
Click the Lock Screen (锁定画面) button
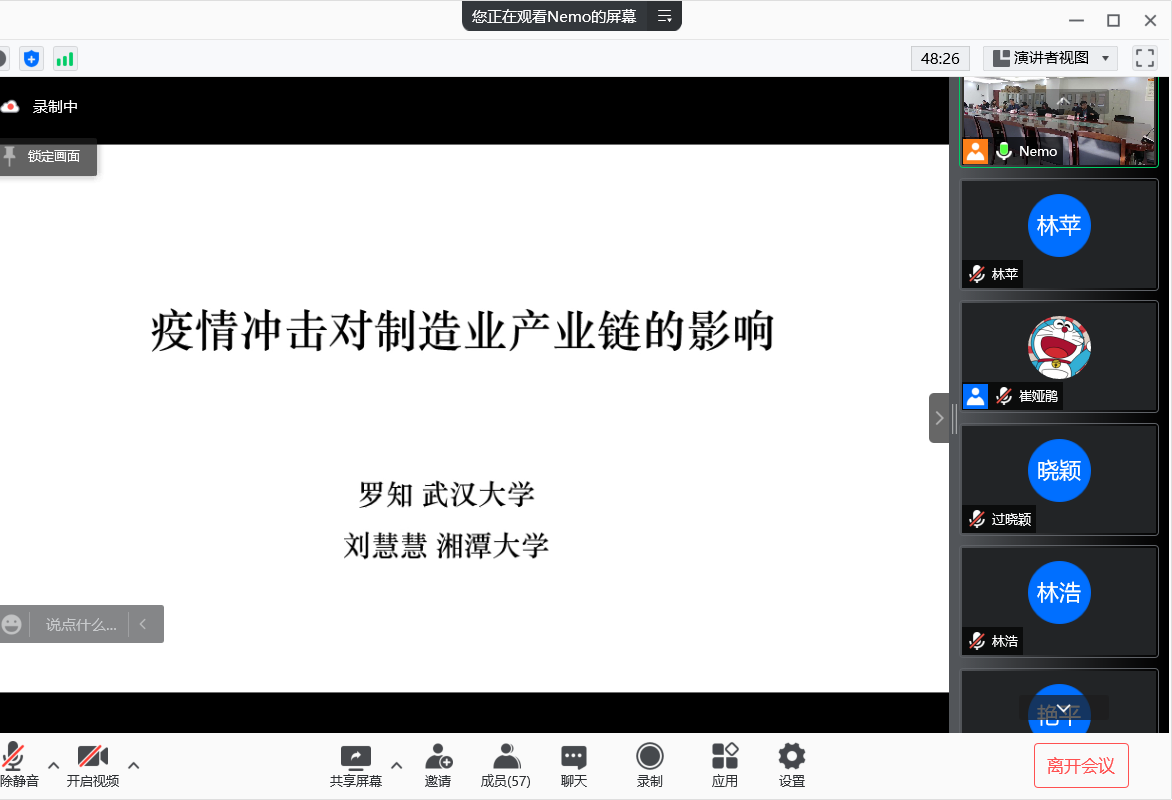[x=49, y=157]
